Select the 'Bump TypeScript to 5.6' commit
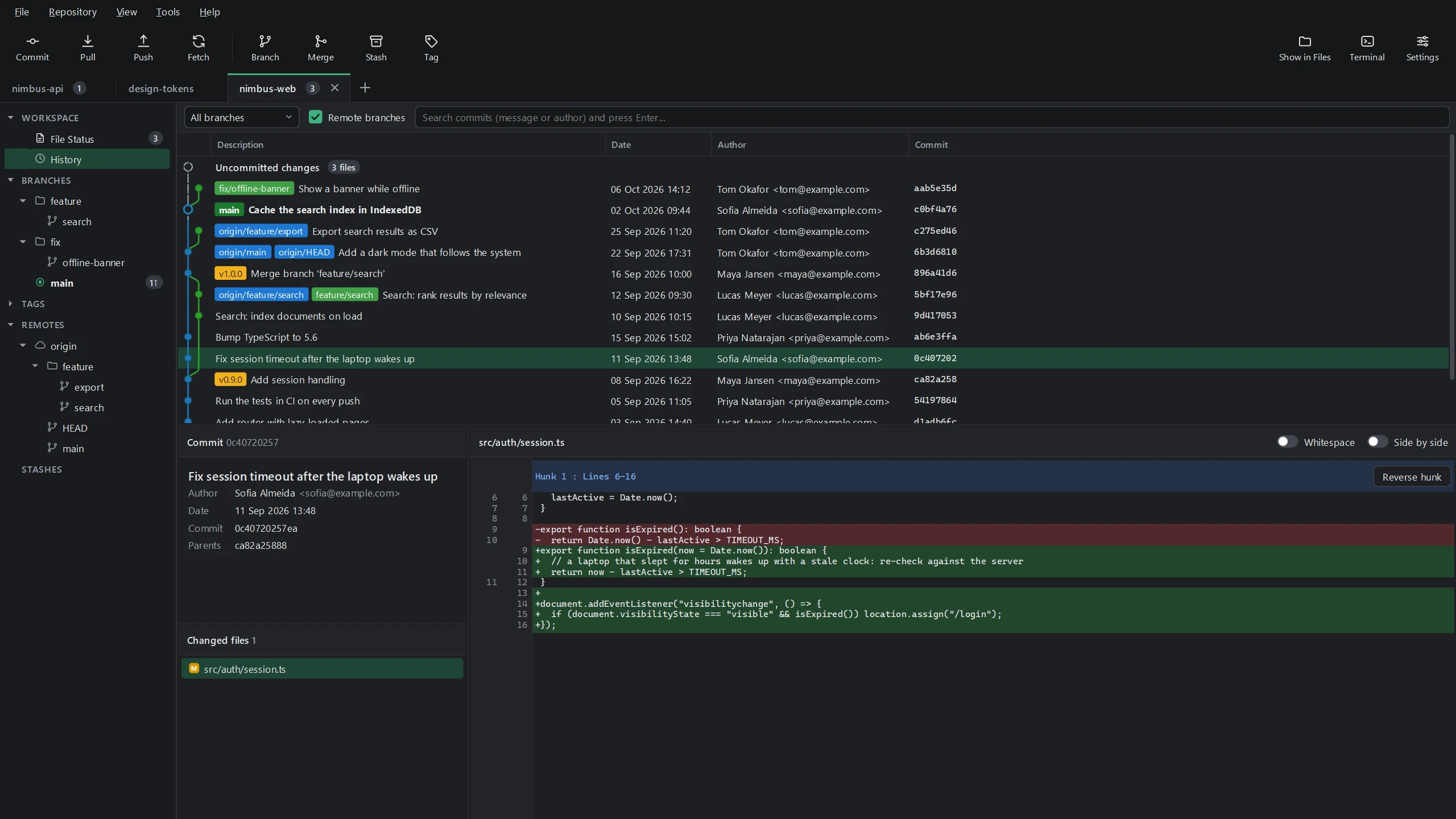This screenshot has height=819, width=1456. point(813,337)
